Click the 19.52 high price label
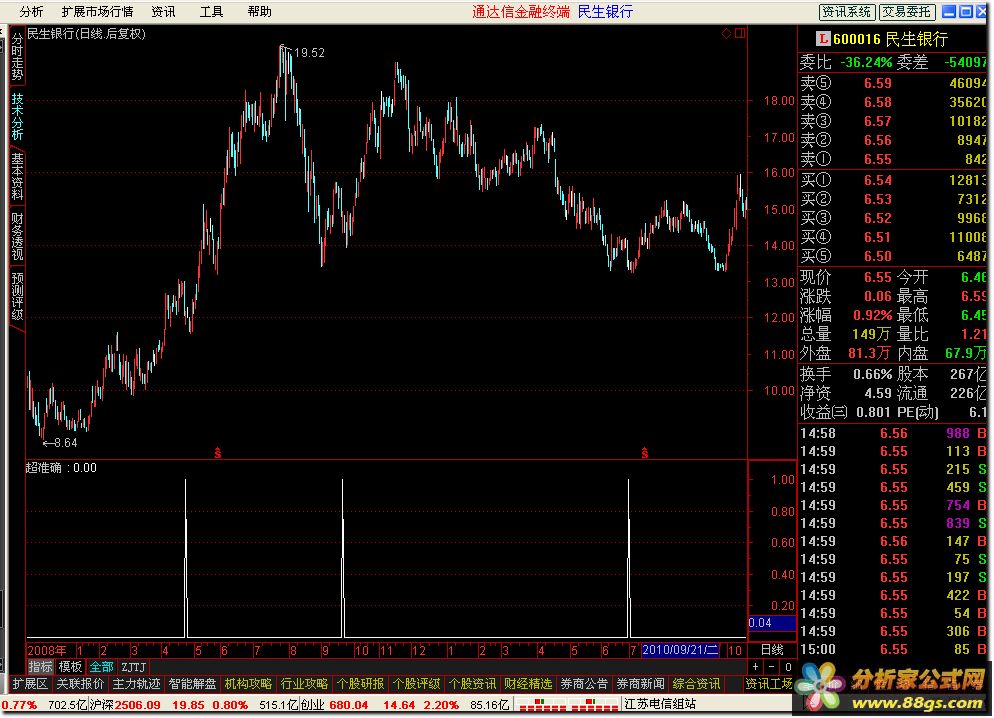Viewport: 994px width, 718px height. click(309, 53)
